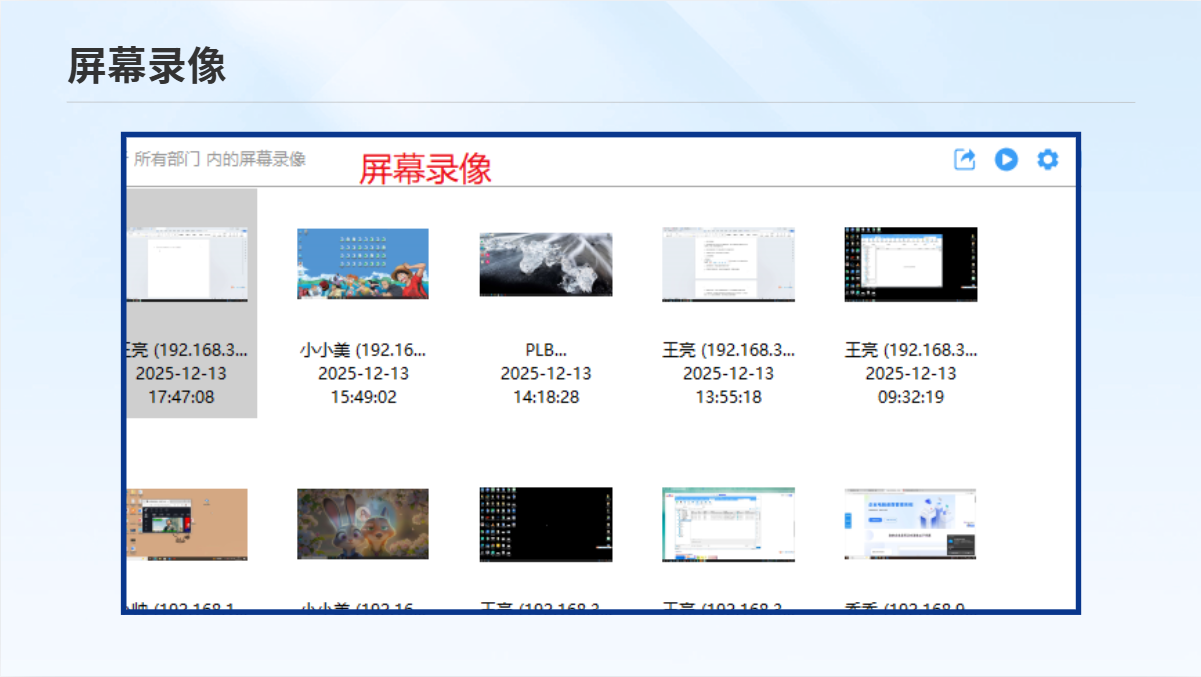Click the red "屏幕录像" annotation text
Screen dimensions: 1201x677
tap(426, 169)
